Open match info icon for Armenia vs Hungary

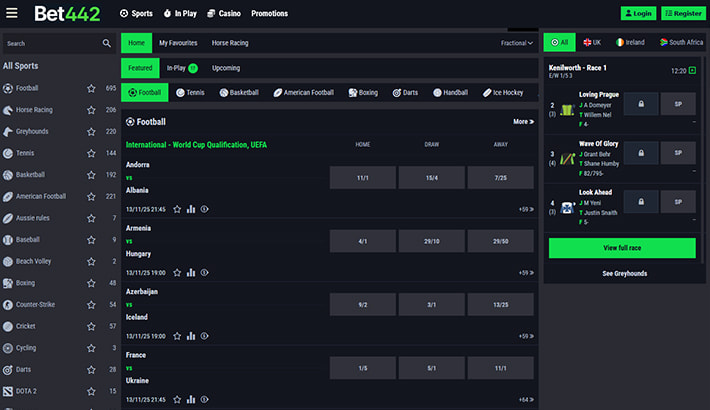(x=204, y=272)
